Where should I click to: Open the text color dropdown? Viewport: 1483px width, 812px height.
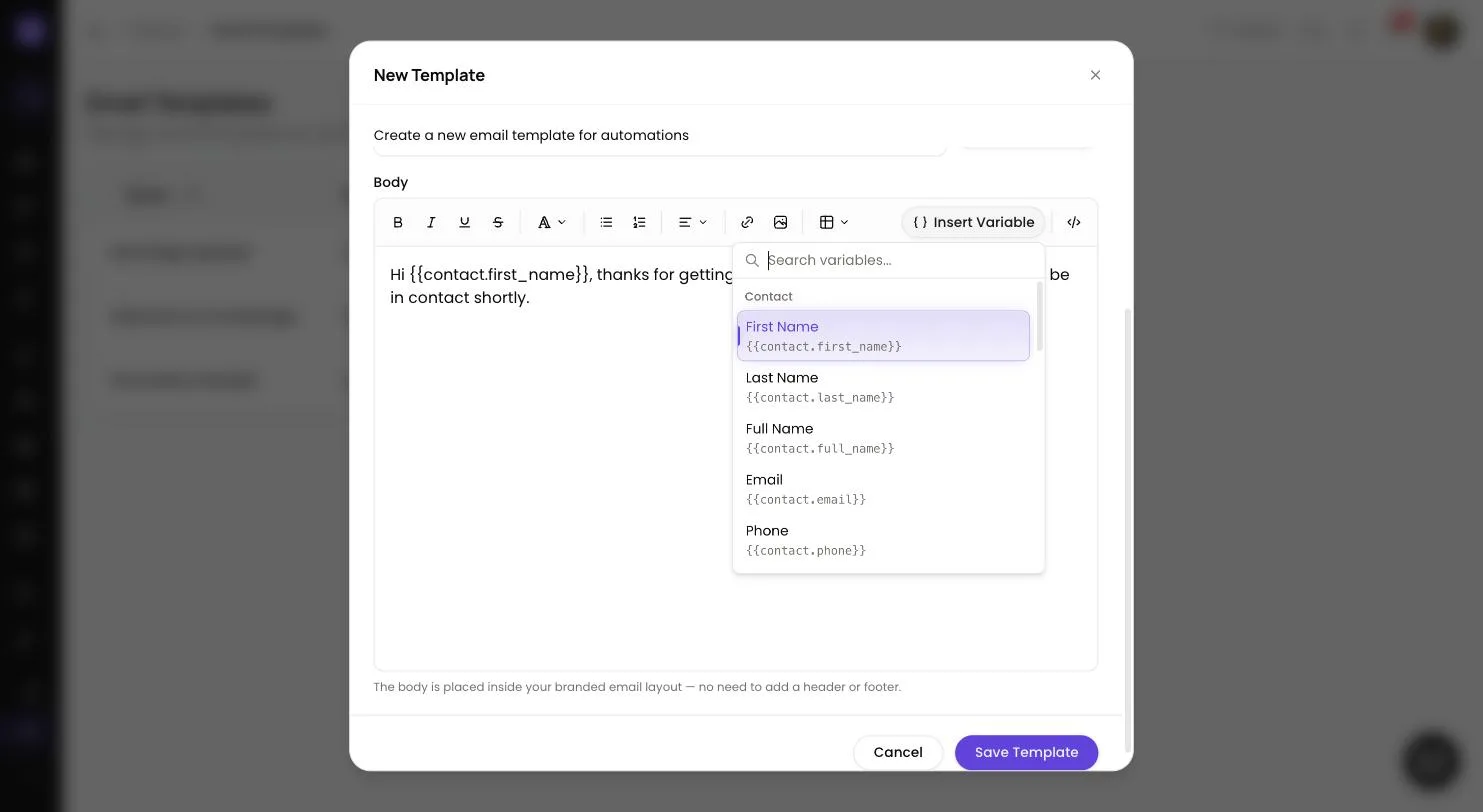[x=552, y=222]
